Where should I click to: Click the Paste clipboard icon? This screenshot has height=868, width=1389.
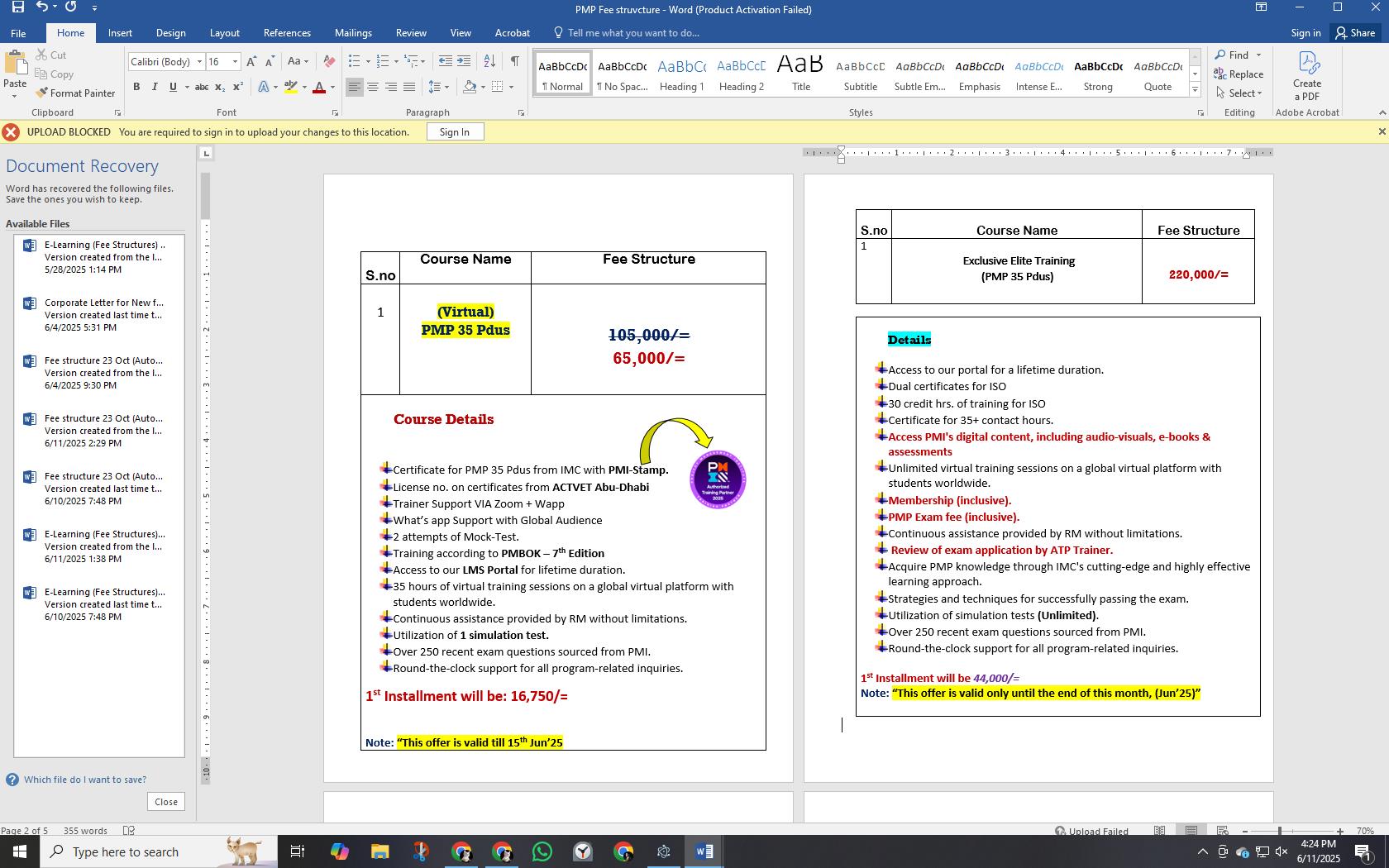(x=15, y=64)
